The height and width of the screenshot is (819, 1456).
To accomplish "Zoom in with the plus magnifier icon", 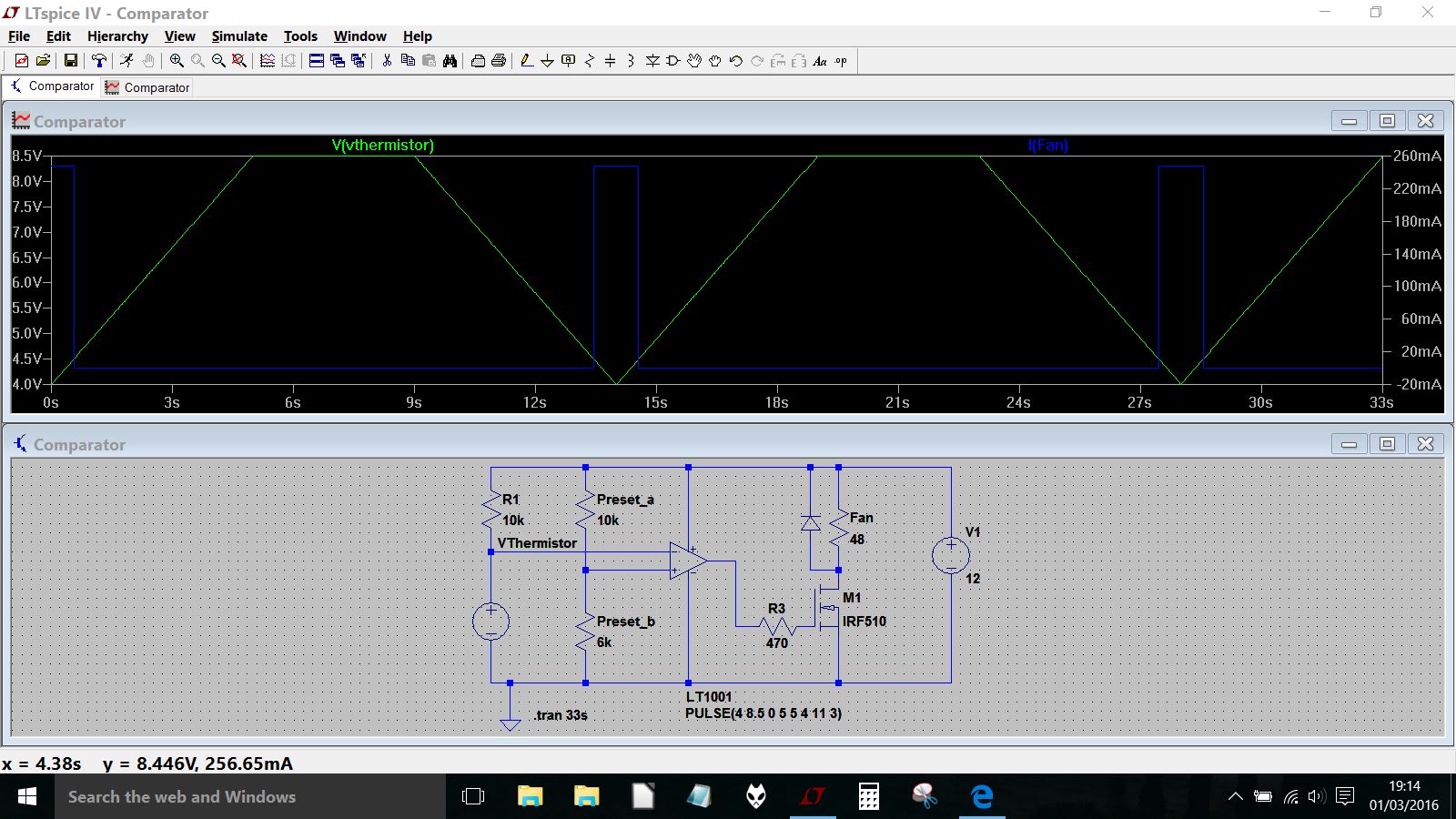I will [177, 61].
